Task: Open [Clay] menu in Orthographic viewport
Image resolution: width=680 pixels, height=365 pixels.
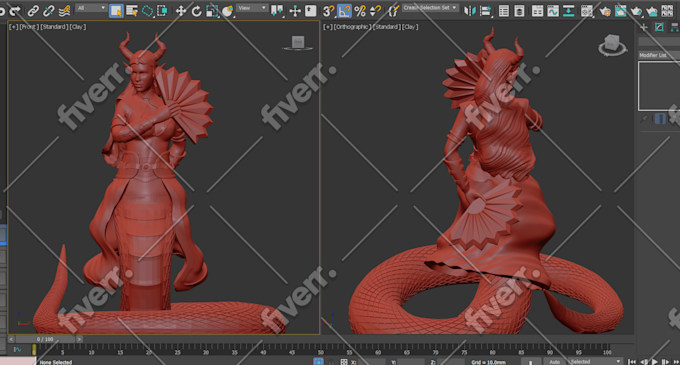Action: (410, 27)
